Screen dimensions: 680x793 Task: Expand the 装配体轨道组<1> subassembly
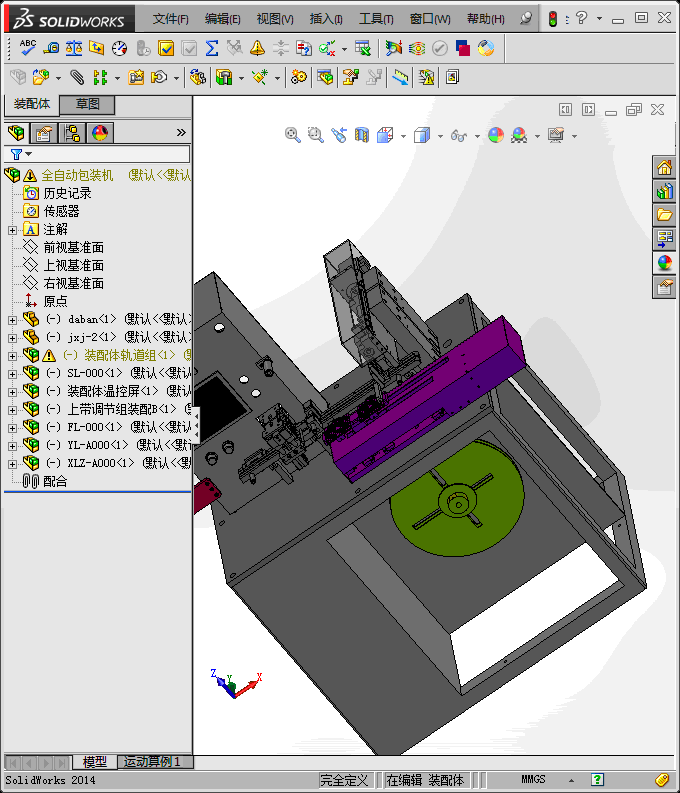pyautogui.click(x=12, y=356)
